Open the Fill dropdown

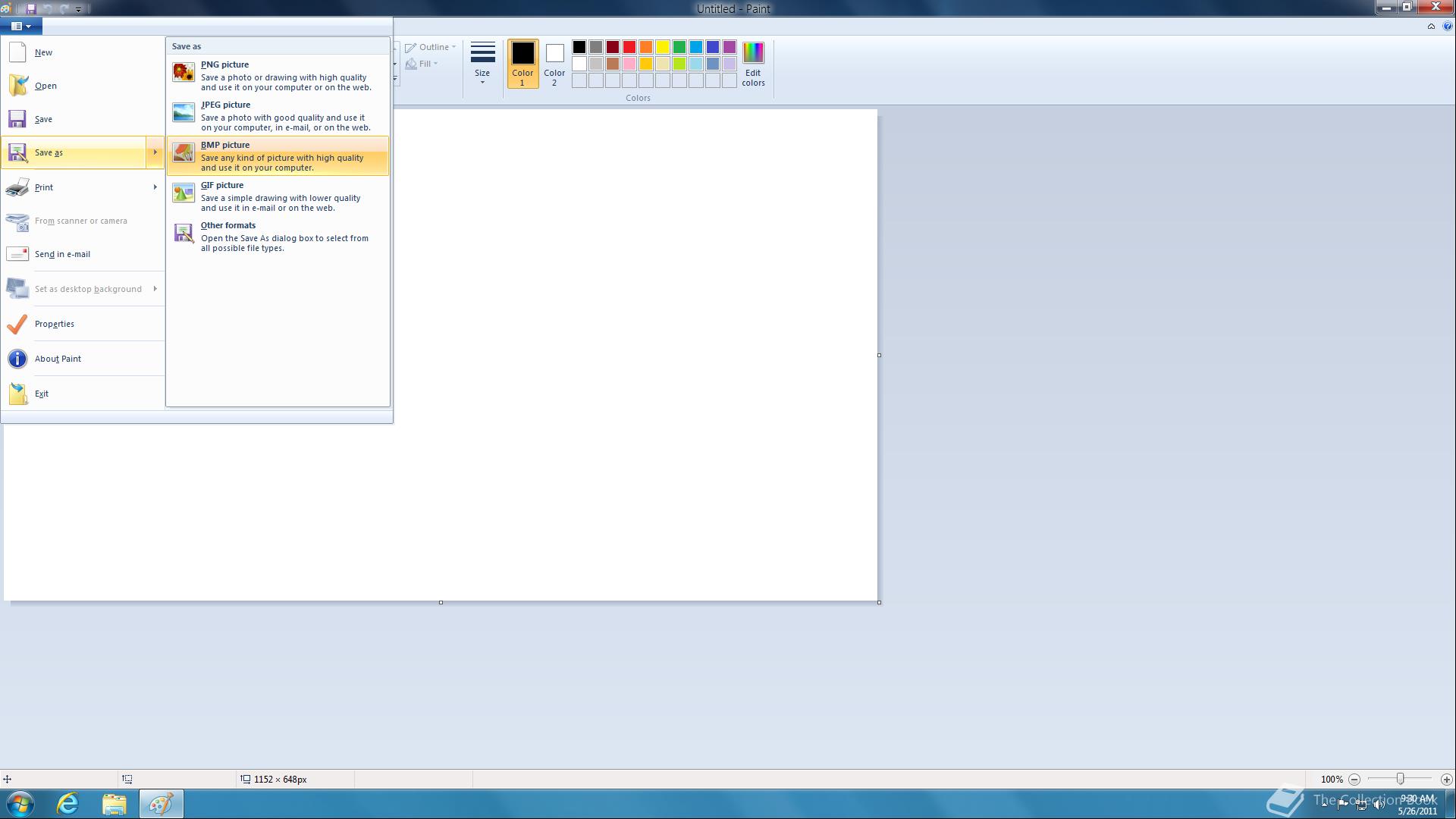tap(422, 64)
